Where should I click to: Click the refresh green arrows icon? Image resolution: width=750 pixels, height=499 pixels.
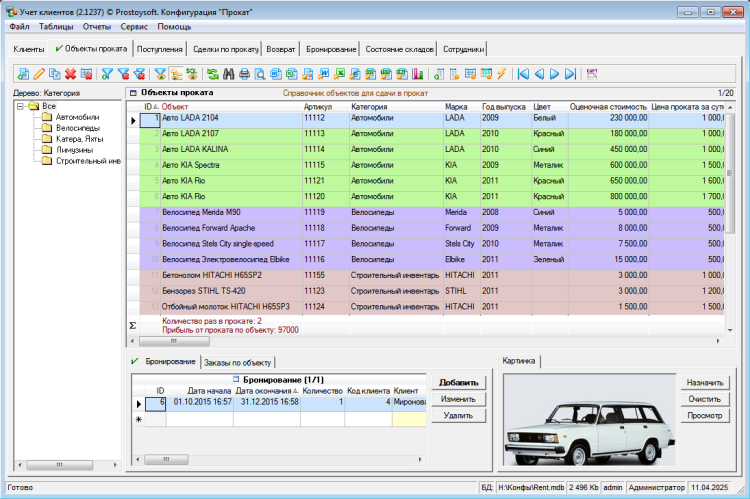pos(213,74)
